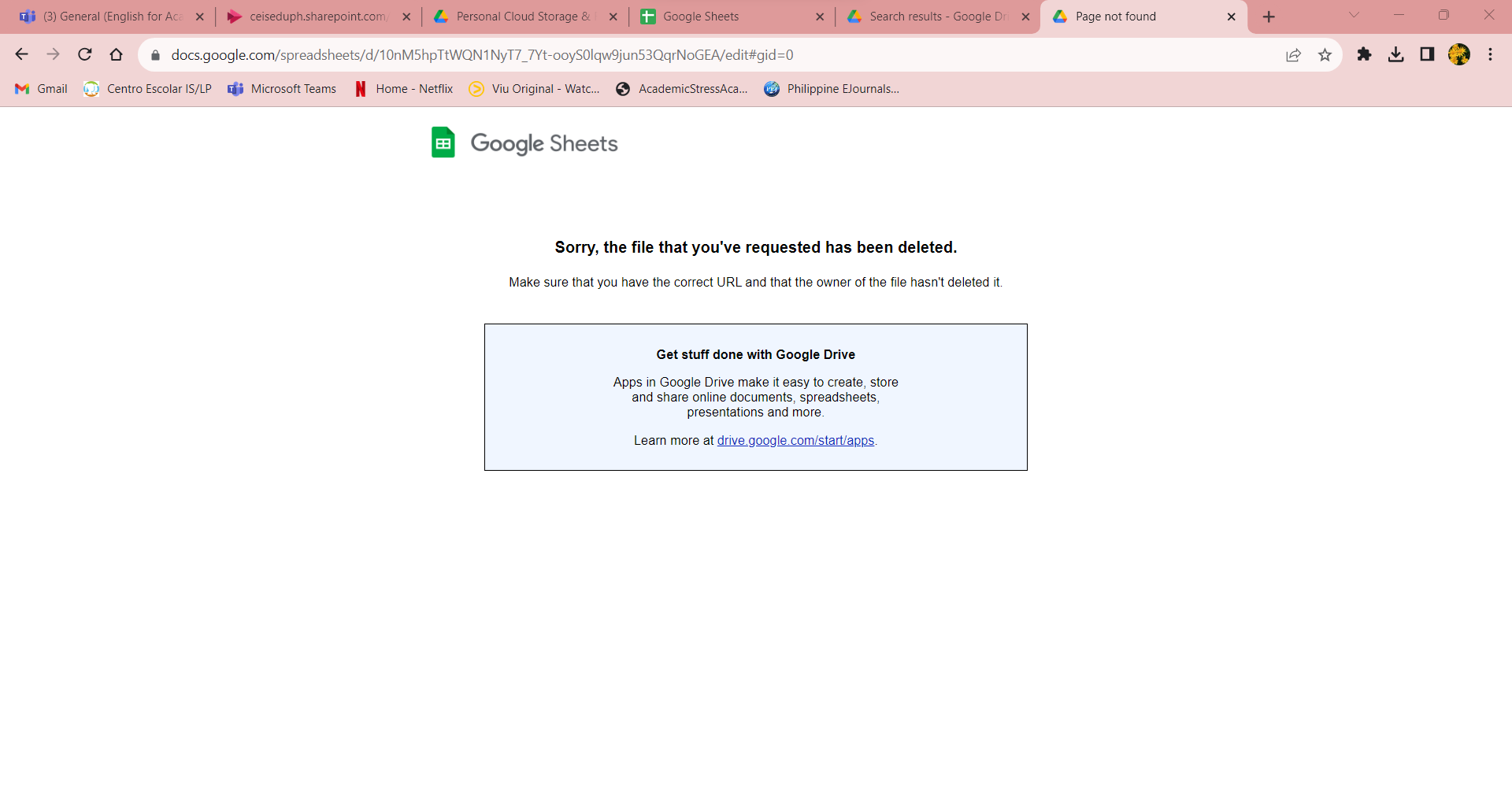Screen dimensions: 1512x803
Task: Open the Viu Original bookmark
Action: click(534, 89)
